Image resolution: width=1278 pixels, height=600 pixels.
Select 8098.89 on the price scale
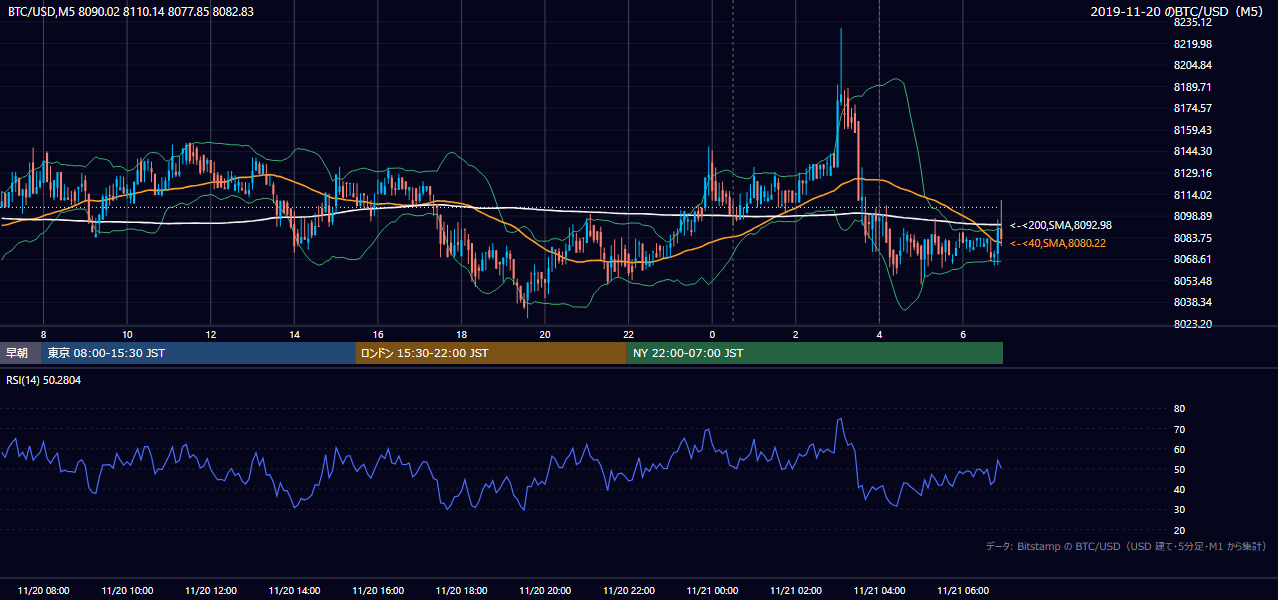click(x=1193, y=216)
